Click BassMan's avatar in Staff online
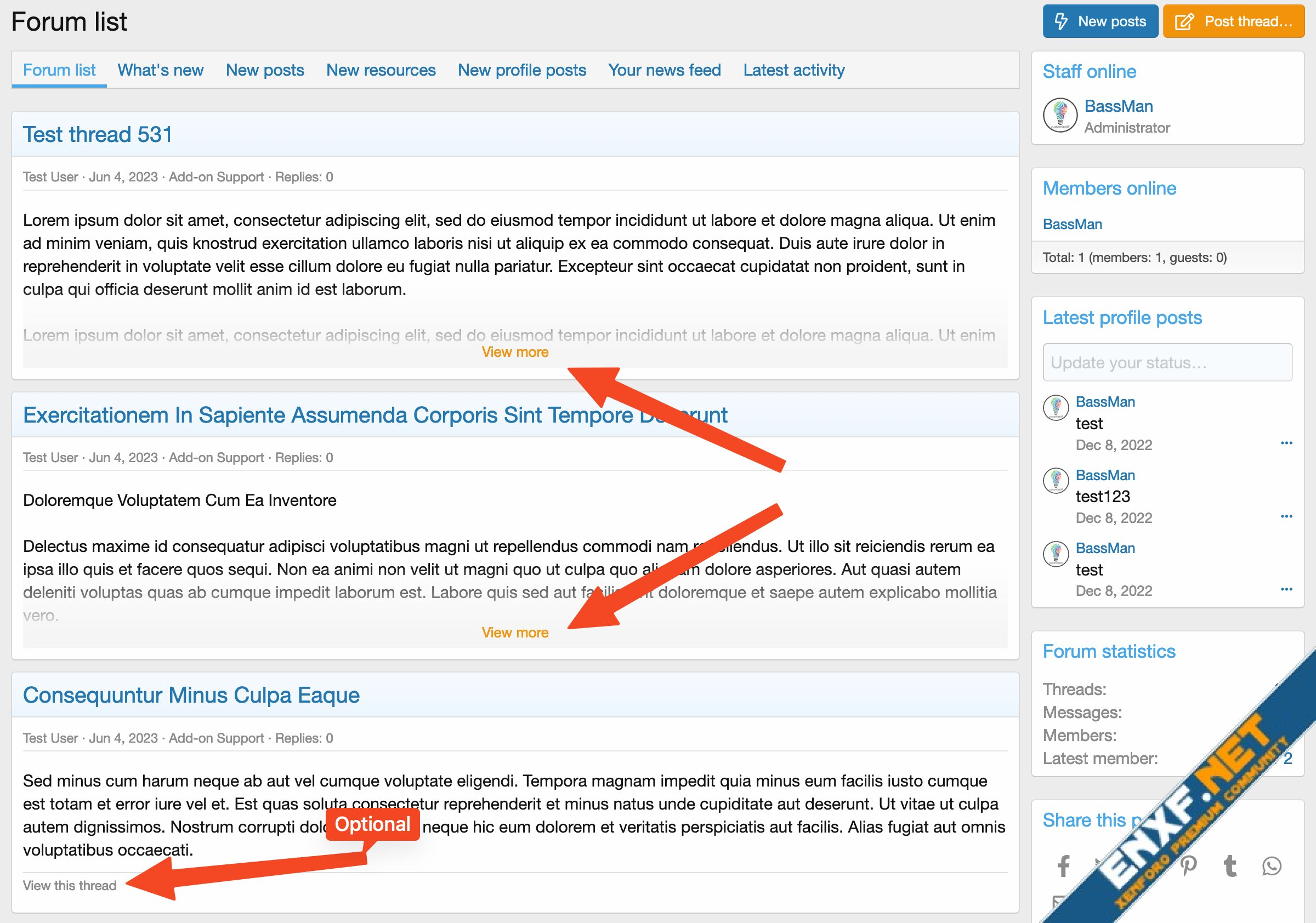Screen dimensions: 1316x923 [x=1060, y=115]
